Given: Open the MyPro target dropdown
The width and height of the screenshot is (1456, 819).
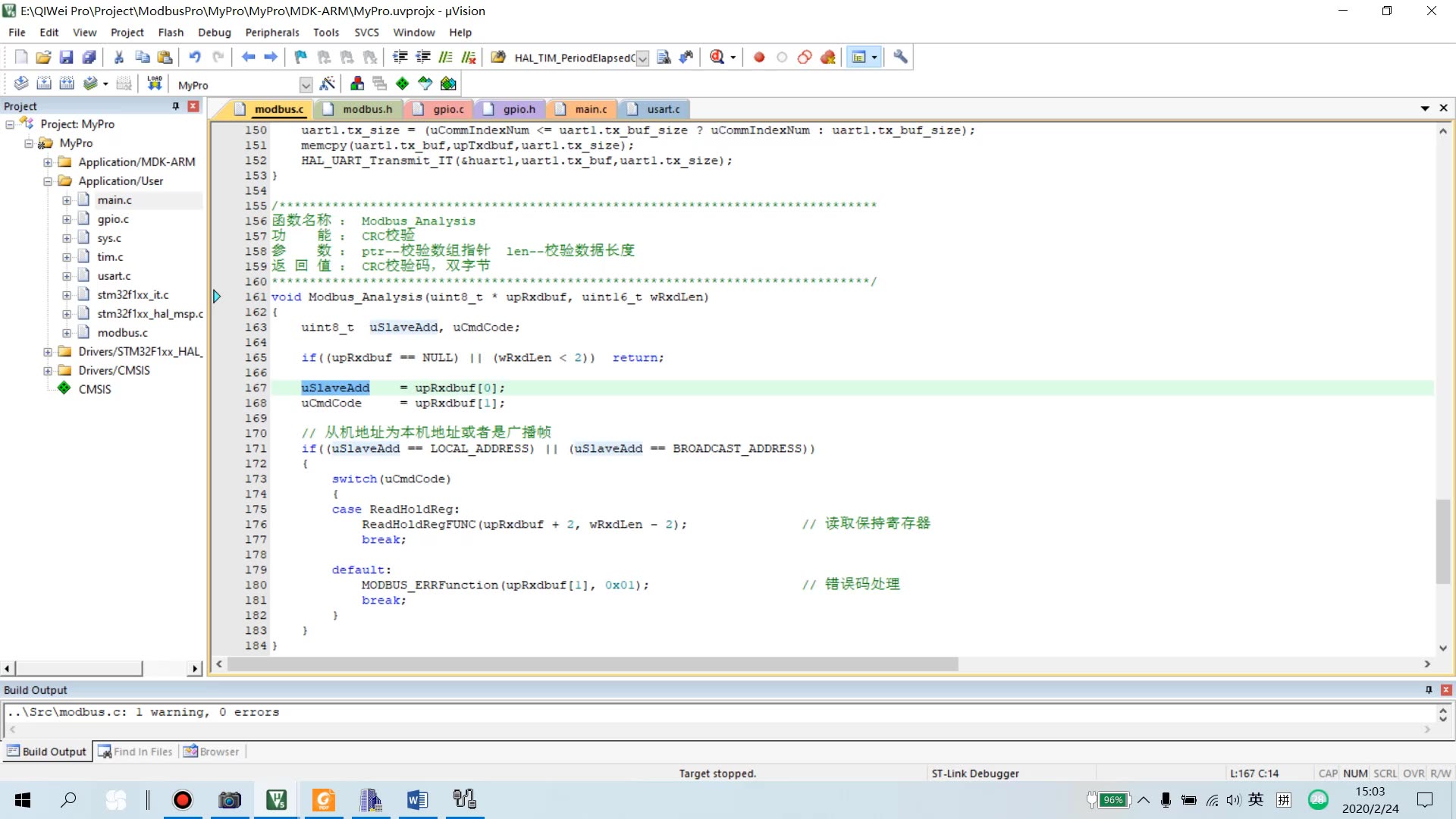Looking at the screenshot, I should [306, 85].
